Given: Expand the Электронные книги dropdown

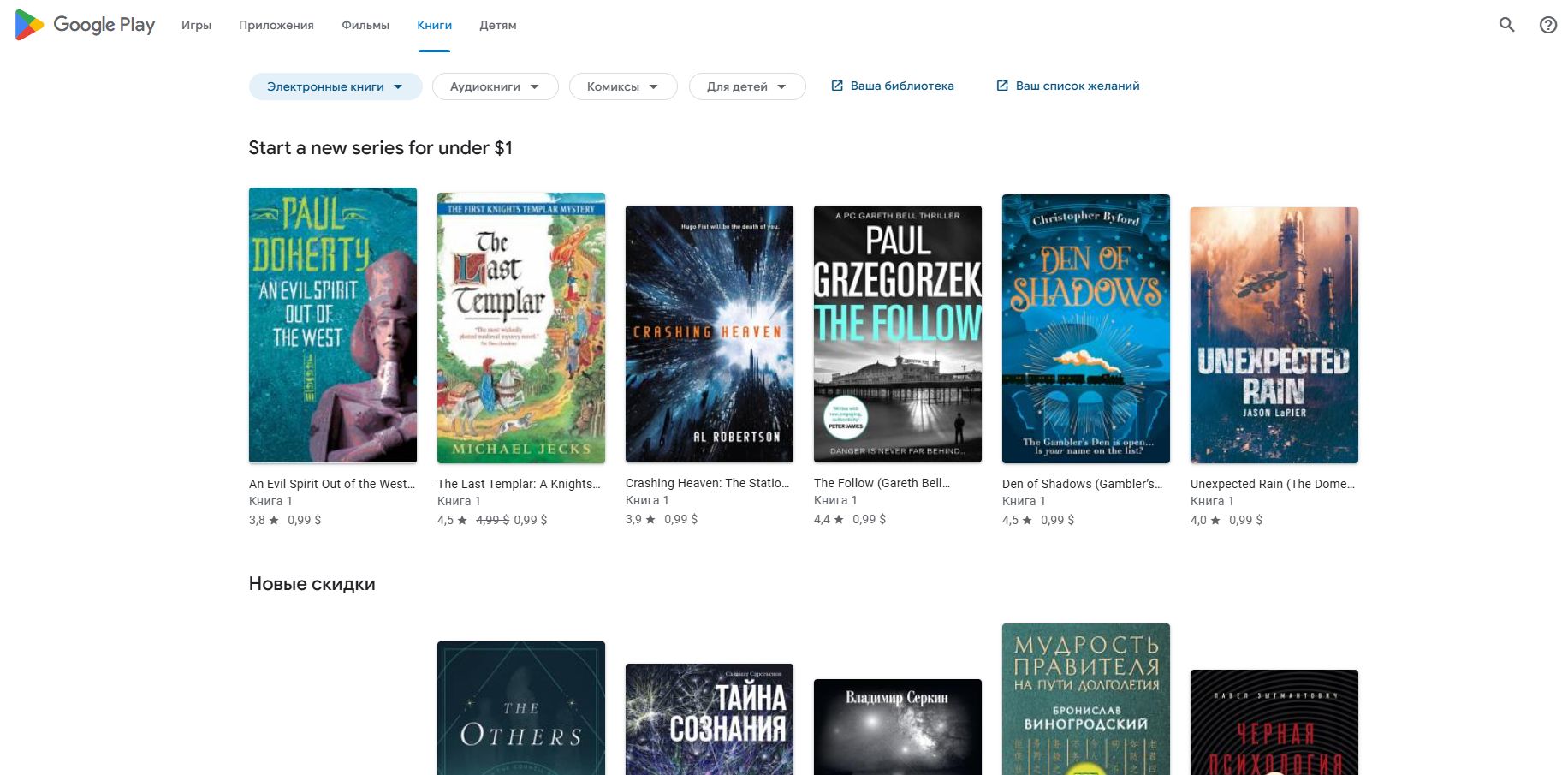Looking at the screenshot, I should point(335,86).
